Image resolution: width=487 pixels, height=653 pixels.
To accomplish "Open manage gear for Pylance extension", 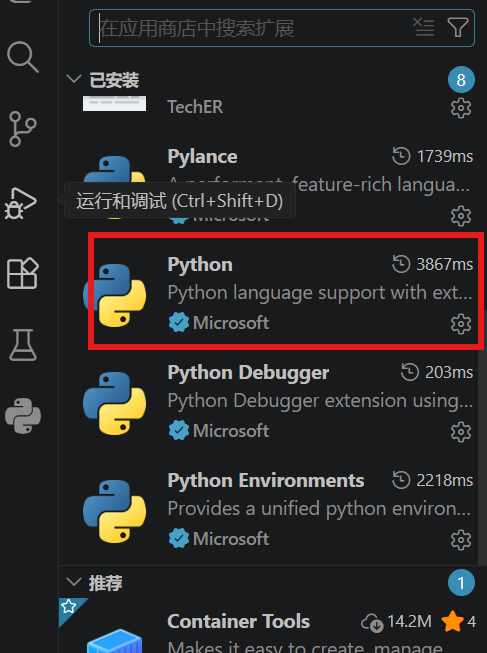I will point(461,216).
